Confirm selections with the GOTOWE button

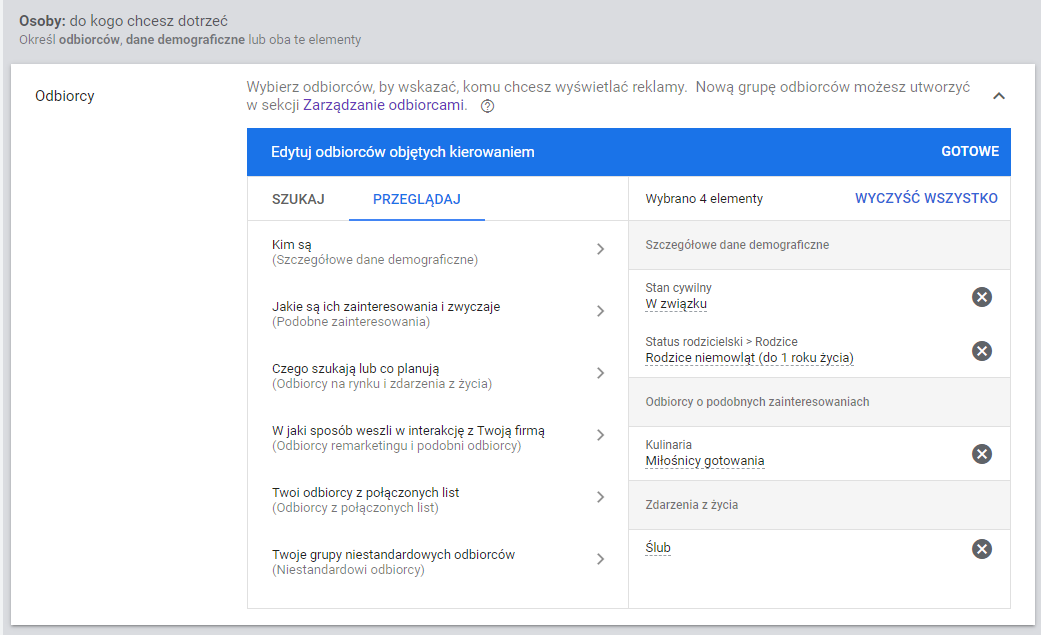pyautogui.click(x=967, y=152)
